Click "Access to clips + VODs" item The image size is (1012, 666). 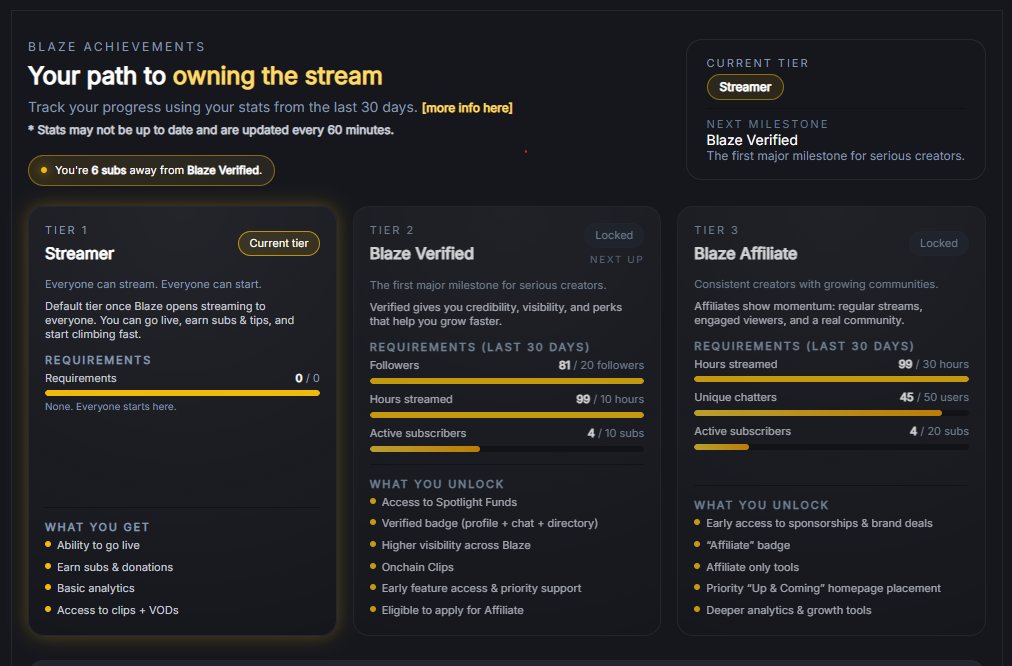117,610
